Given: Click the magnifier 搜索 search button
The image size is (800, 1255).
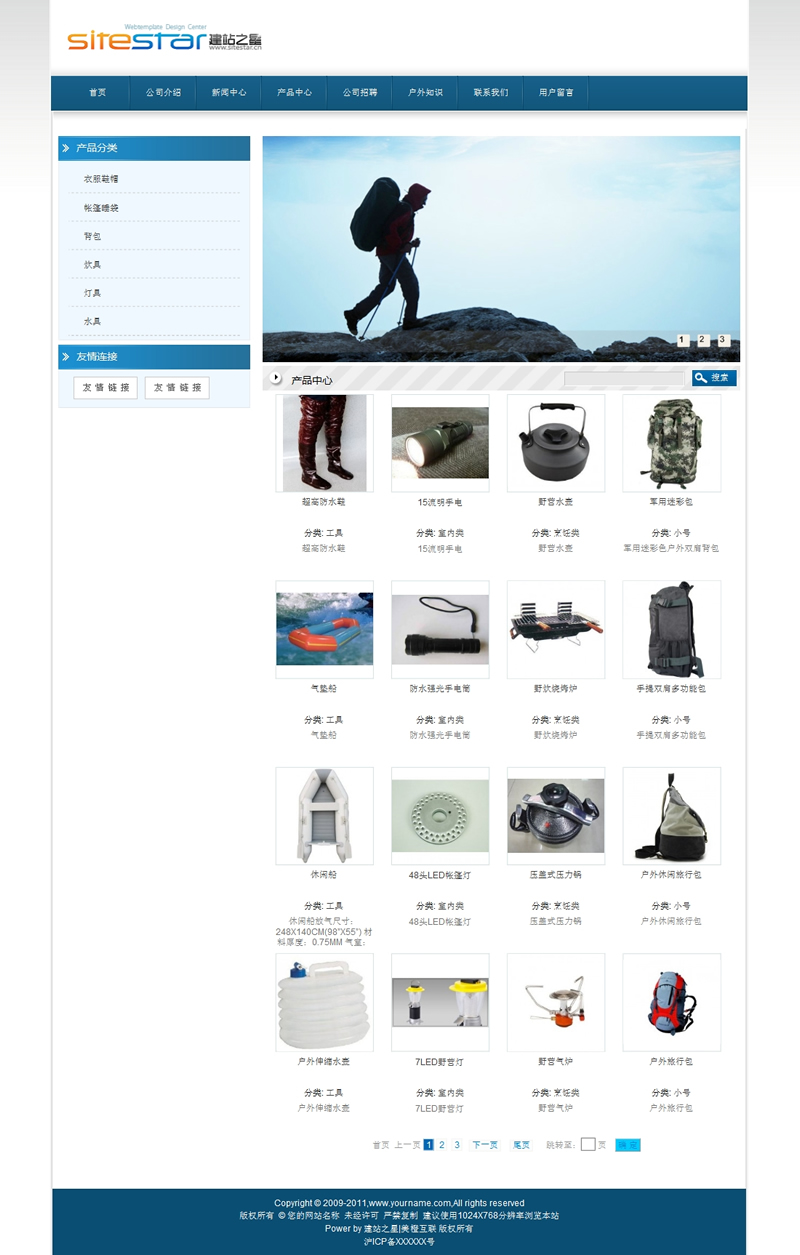Looking at the screenshot, I should tap(714, 378).
